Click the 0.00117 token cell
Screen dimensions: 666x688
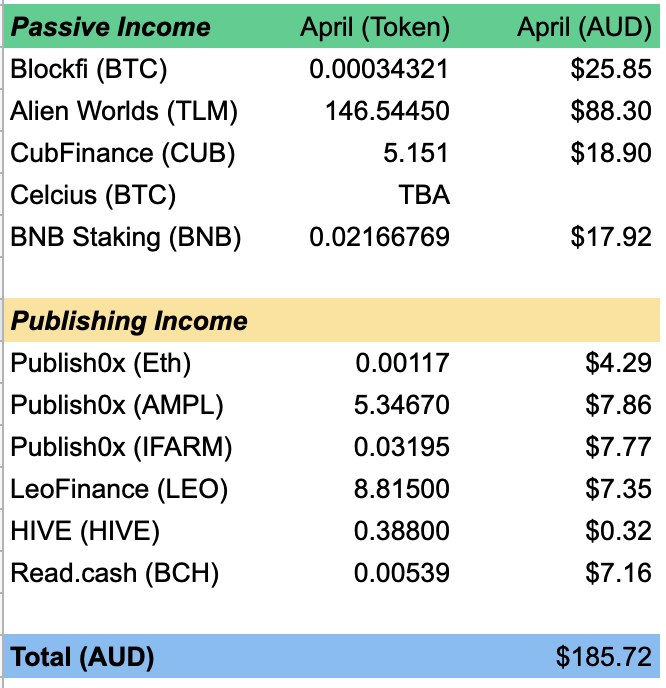click(x=402, y=363)
